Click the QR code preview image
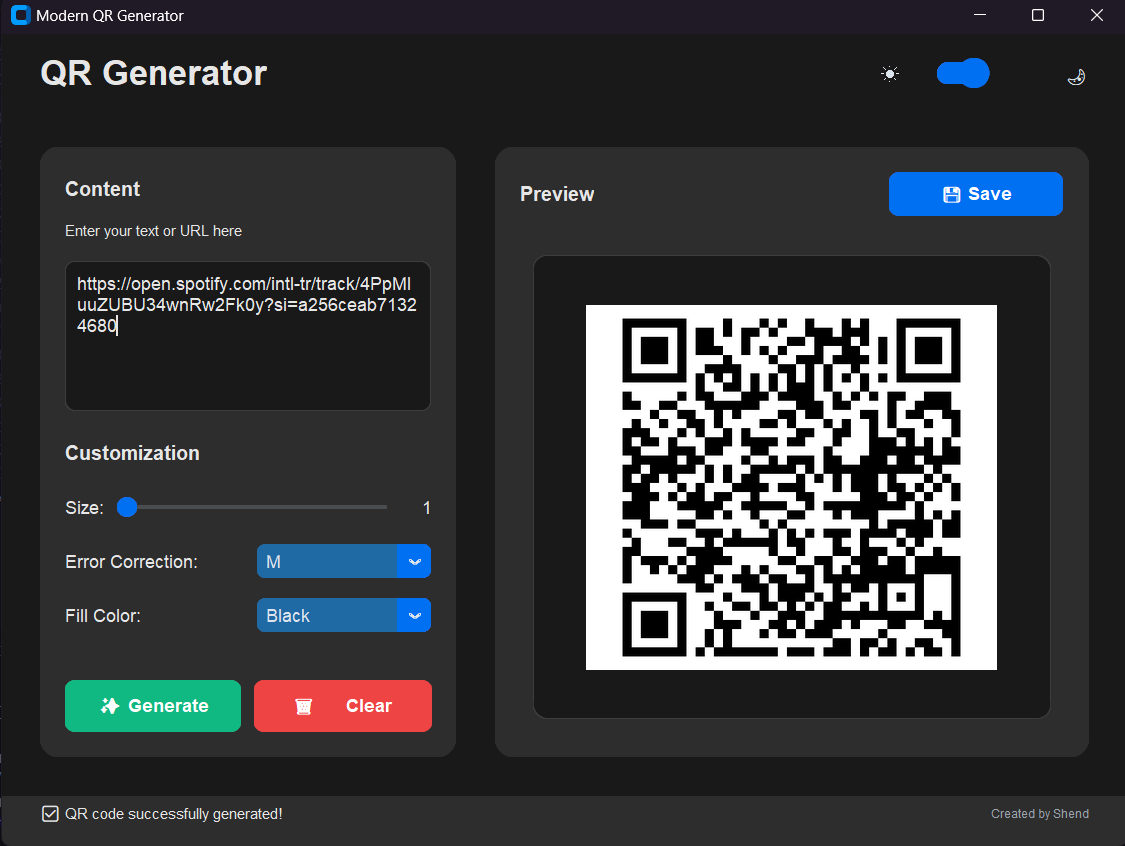Image resolution: width=1125 pixels, height=846 pixels. pyautogui.click(x=791, y=487)
